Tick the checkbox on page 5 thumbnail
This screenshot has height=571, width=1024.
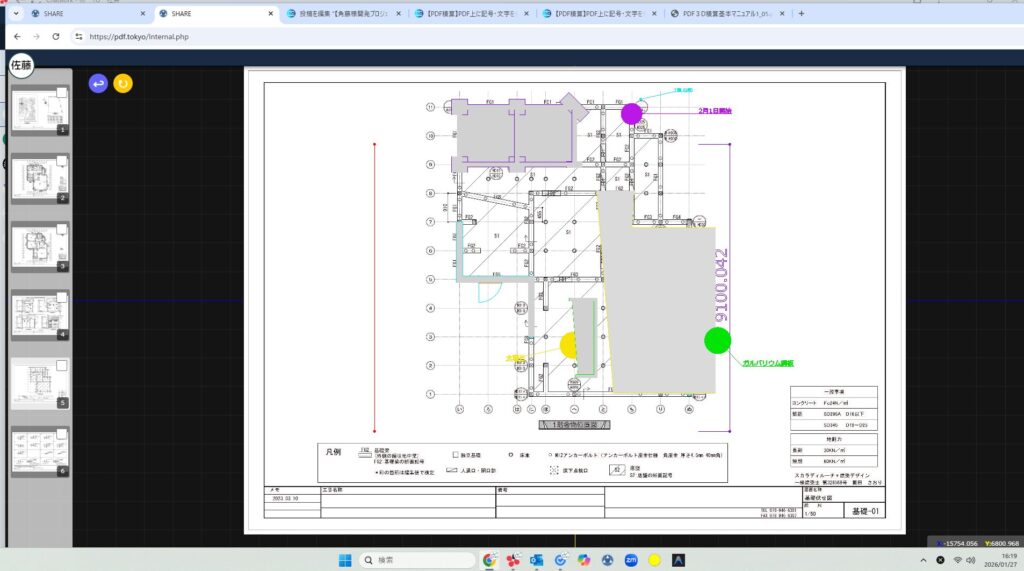62,366
